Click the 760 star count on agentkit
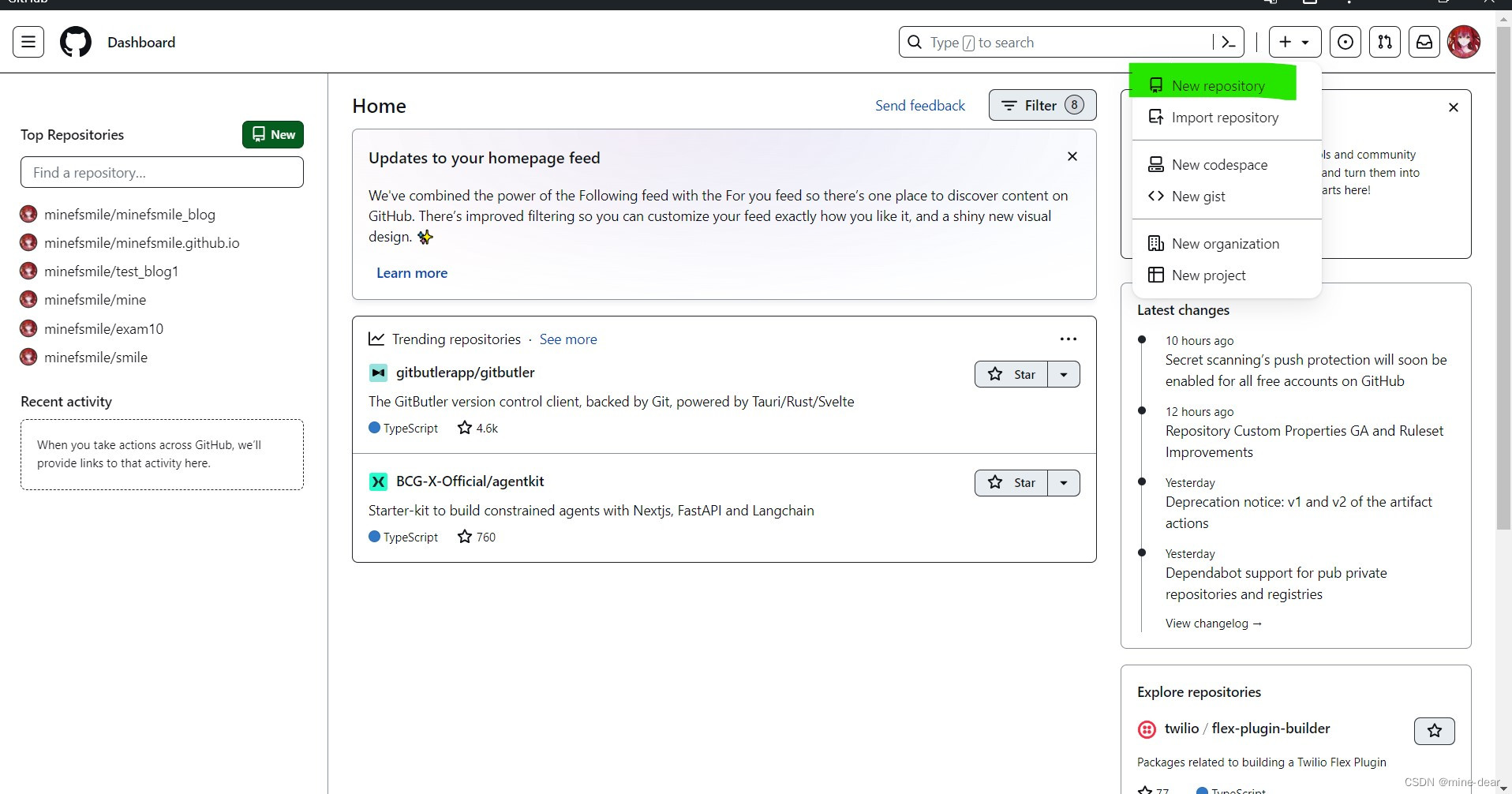Image resolution: width=1512 pixels, height=794 pixels. tap(477, 537)
